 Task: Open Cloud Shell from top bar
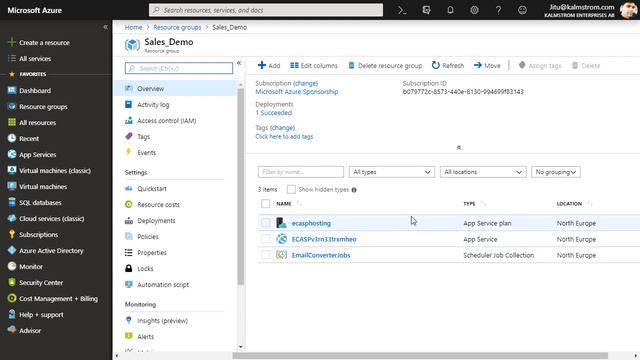click(402, 10)
